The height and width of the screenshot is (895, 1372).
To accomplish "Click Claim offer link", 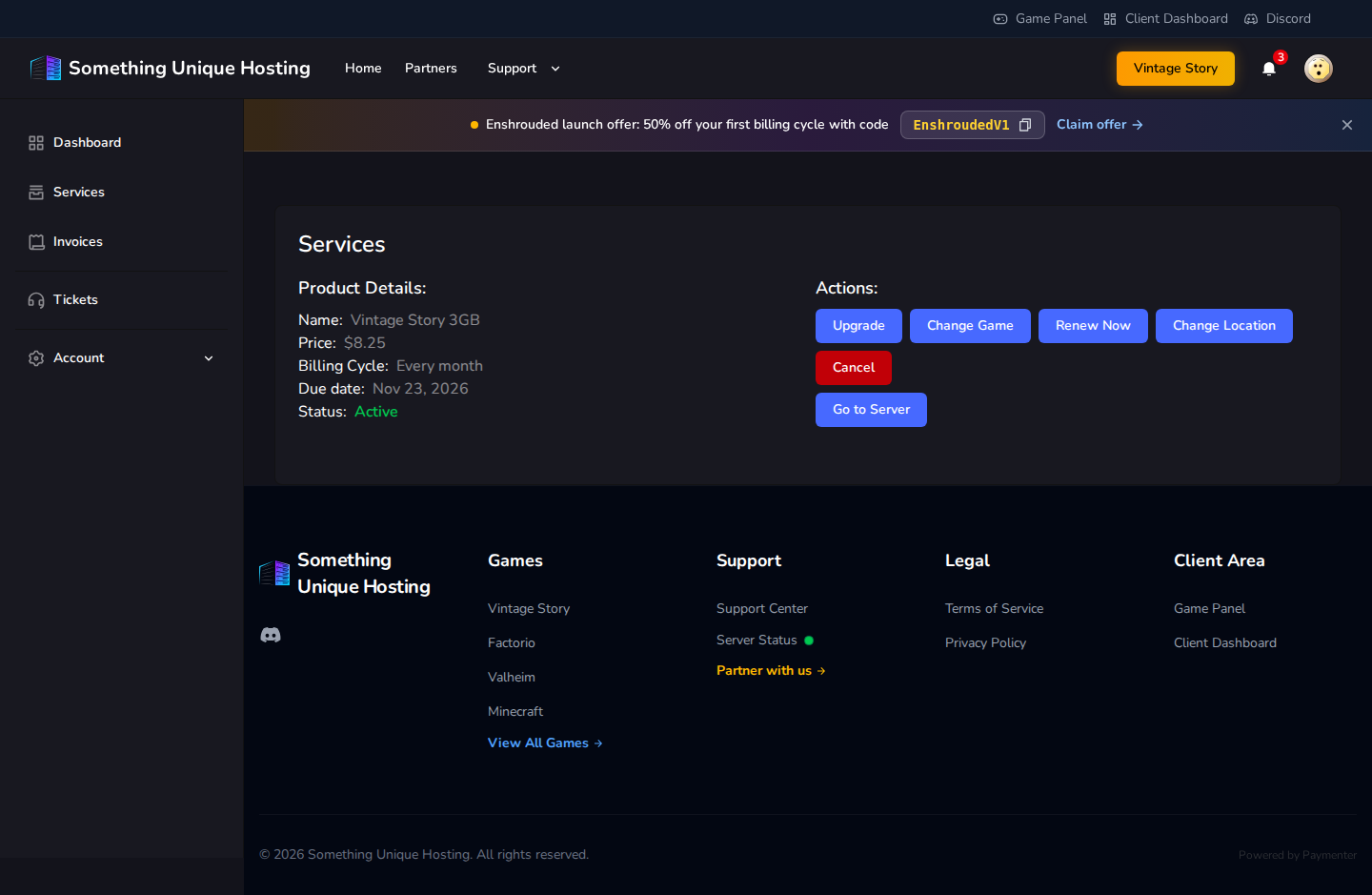I will 1100,125.
